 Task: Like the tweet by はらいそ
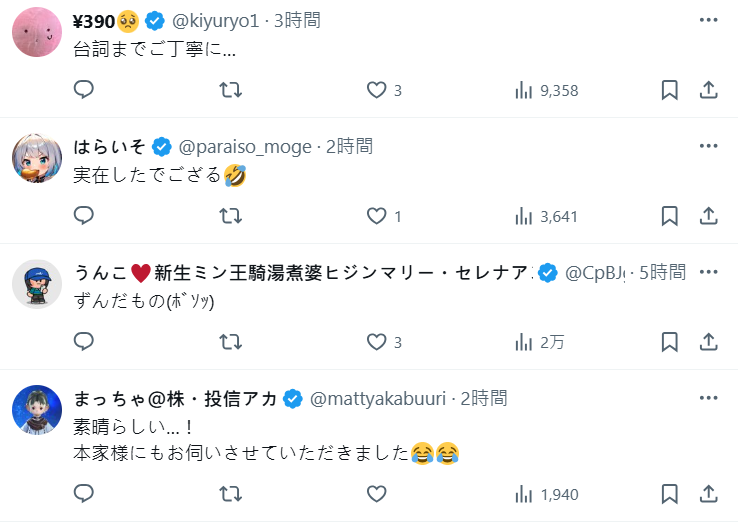376,216
